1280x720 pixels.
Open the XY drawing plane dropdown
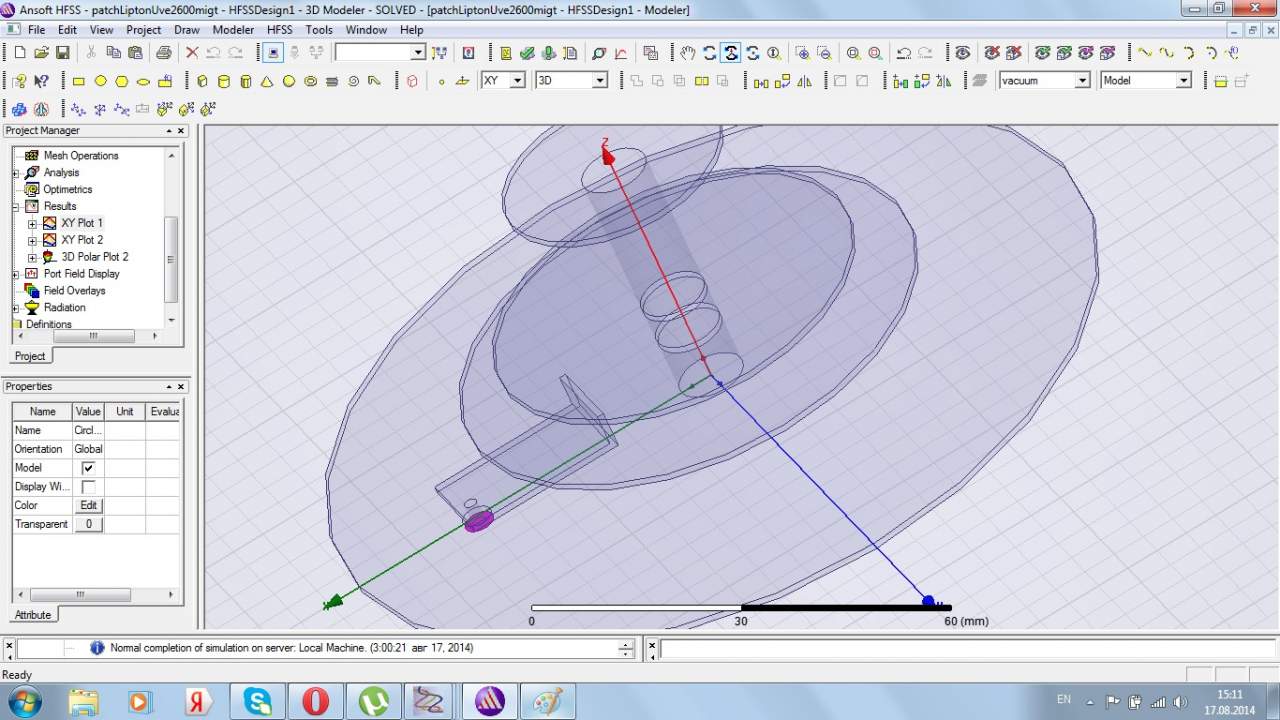(x=517, y=81)
